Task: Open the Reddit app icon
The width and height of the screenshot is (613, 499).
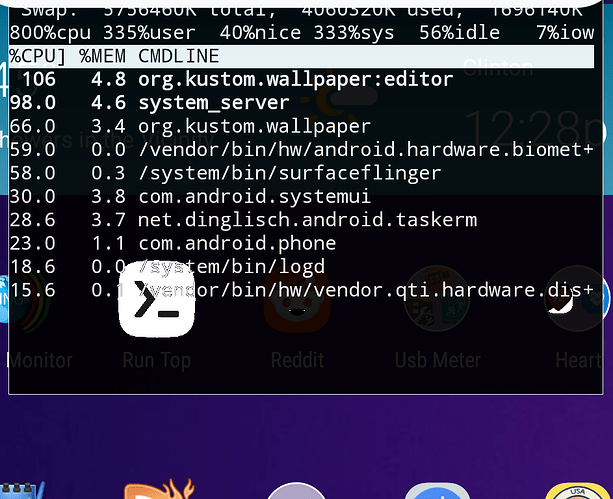Action: pos(297,300)
